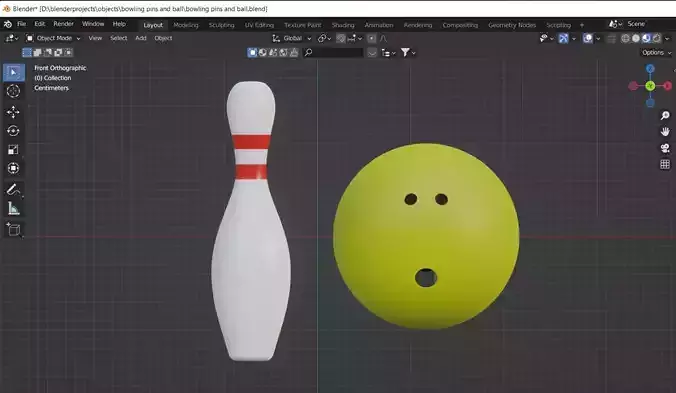Click the pan view hand icon
The image size is (676, 393).
pos(665,132)
